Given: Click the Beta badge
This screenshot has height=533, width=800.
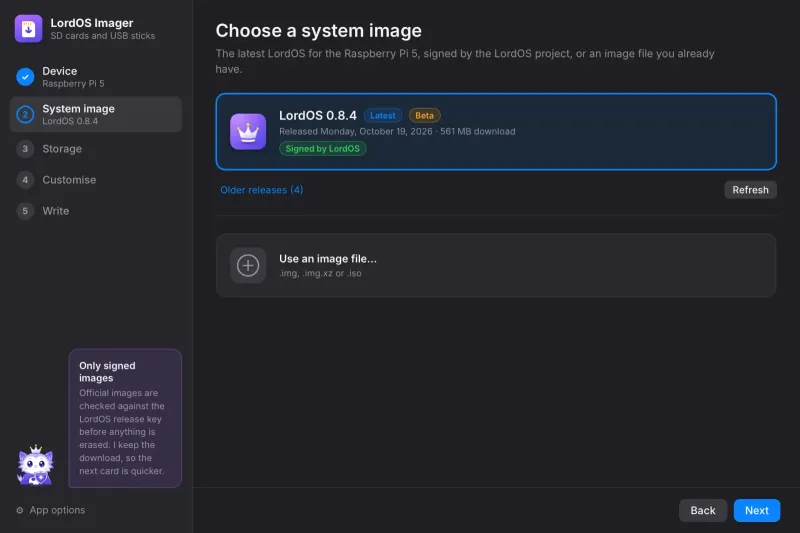Looking at the screenshot, I should point(424,116).
